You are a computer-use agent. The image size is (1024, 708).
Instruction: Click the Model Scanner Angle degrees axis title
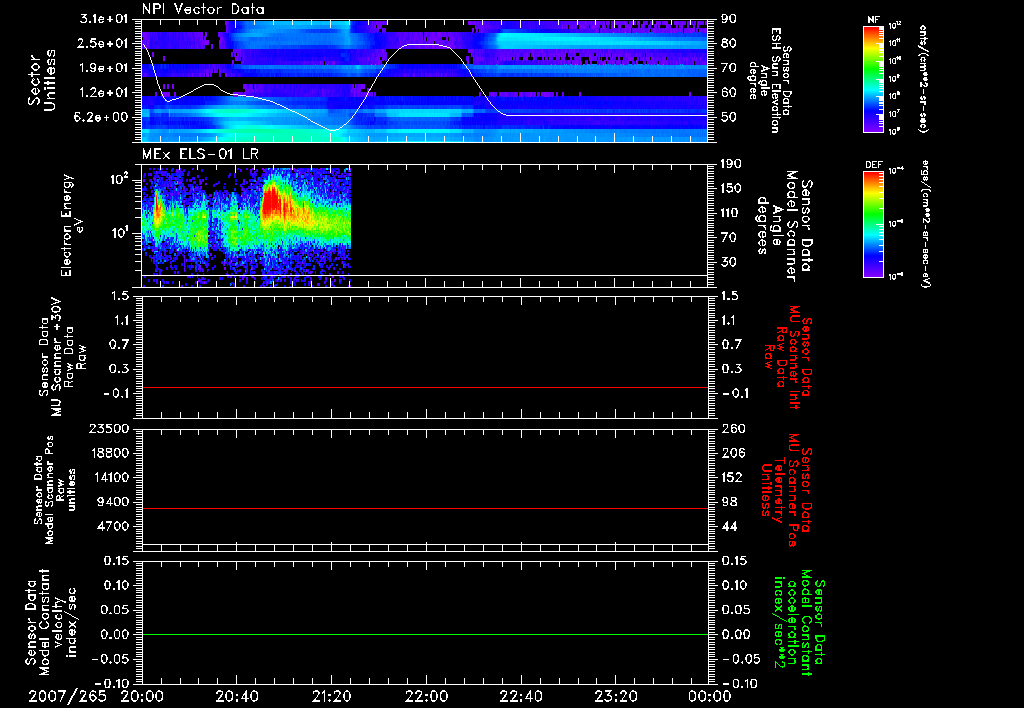786,226
